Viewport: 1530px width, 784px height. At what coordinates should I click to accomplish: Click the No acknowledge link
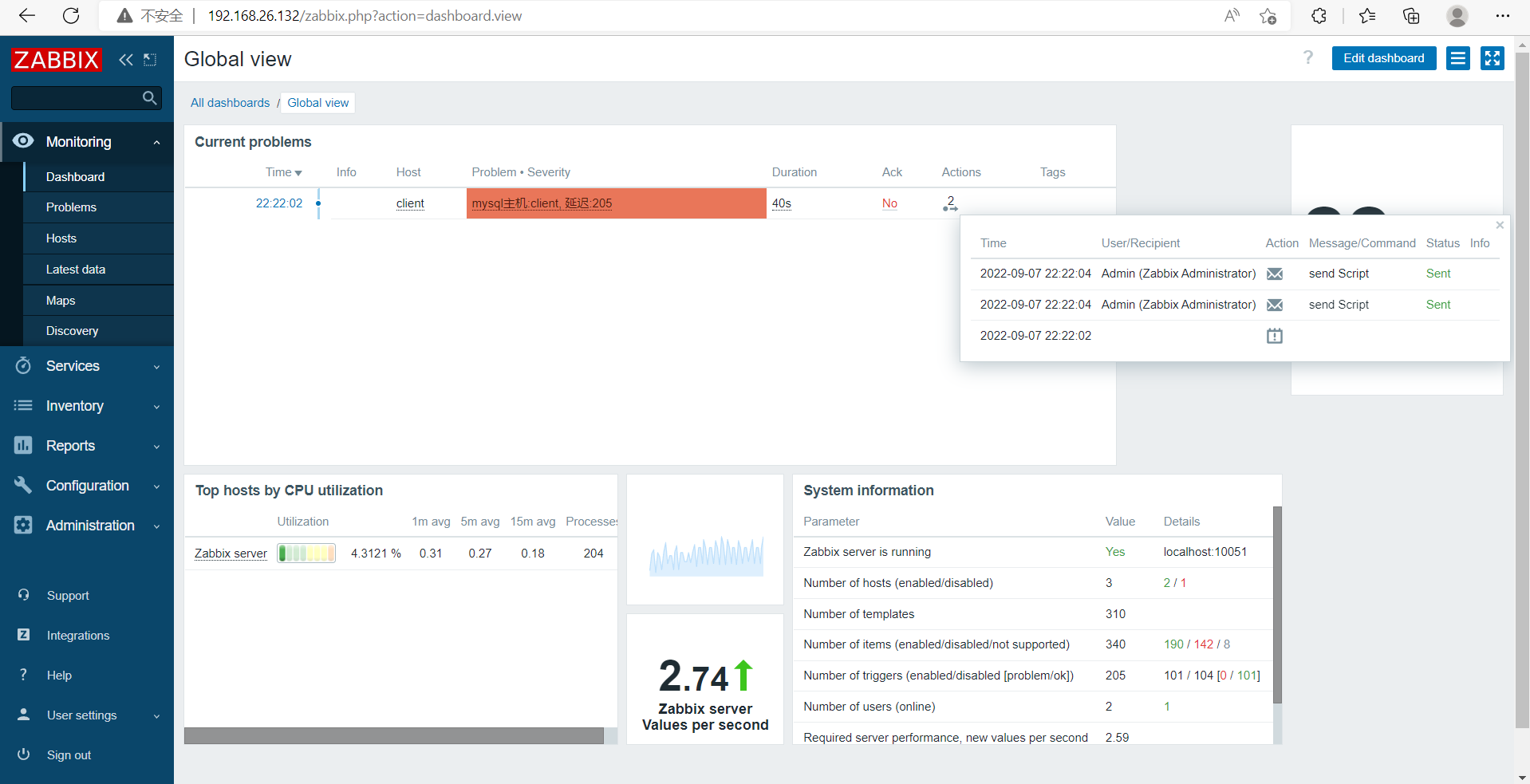(x=889, y=203)
